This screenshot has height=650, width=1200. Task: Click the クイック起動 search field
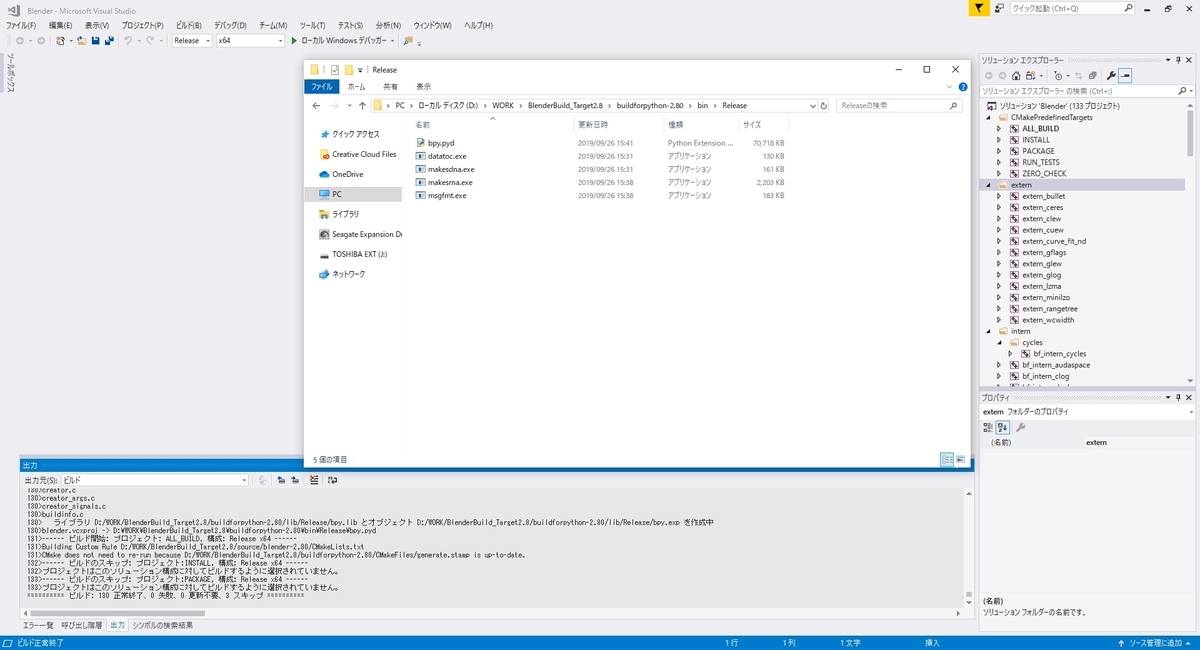pyautogui.click(x=1070, y=8)
